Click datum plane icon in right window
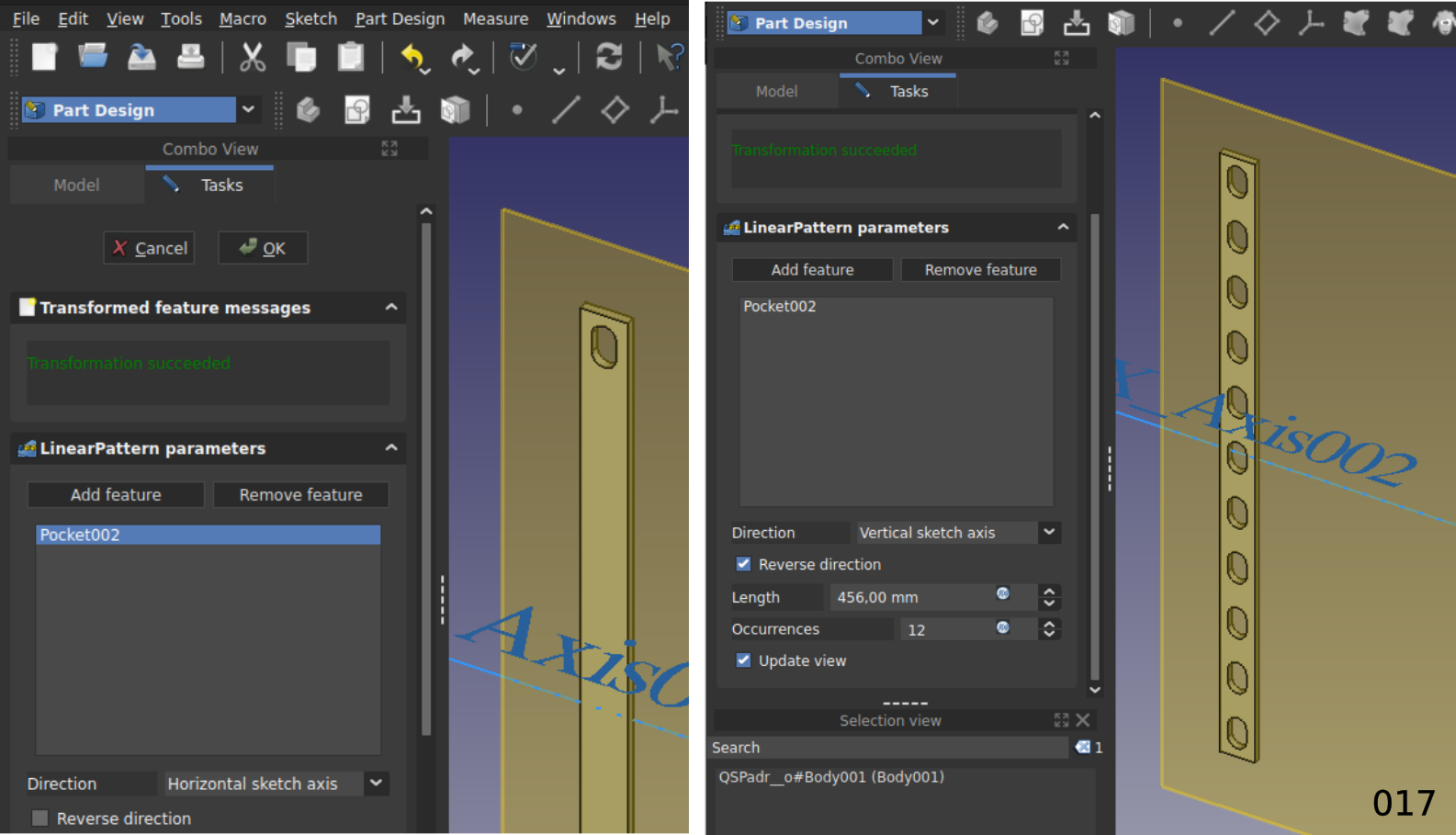The width and height of the screenshot is (1456, 835). coord(1267,23)
